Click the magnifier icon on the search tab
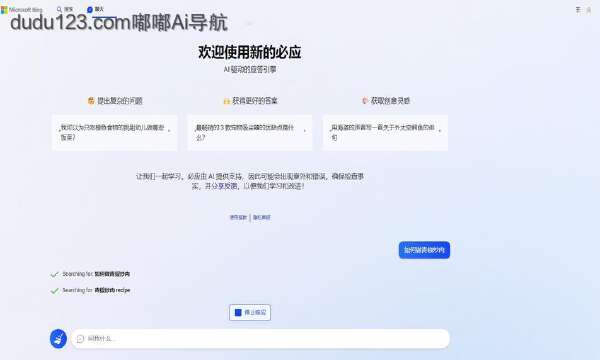600x360 pixels. click(x=59, y=9)
